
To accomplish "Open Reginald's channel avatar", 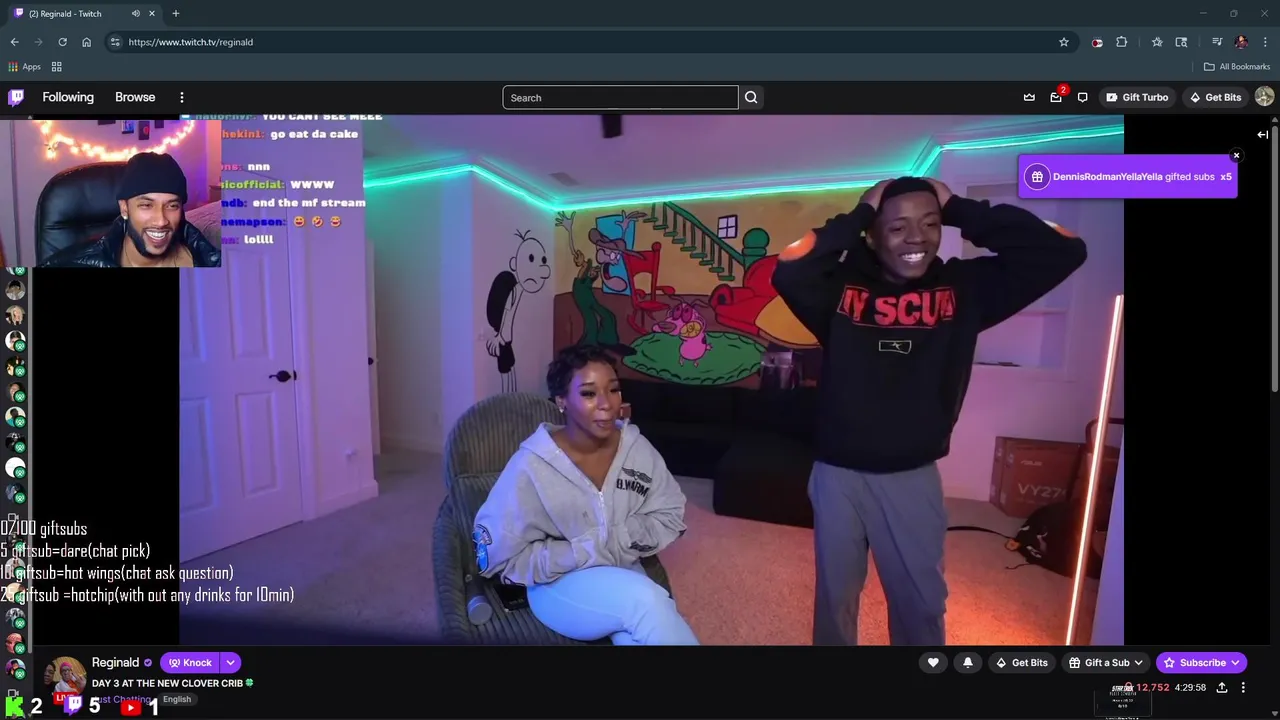I will (66, 676).
